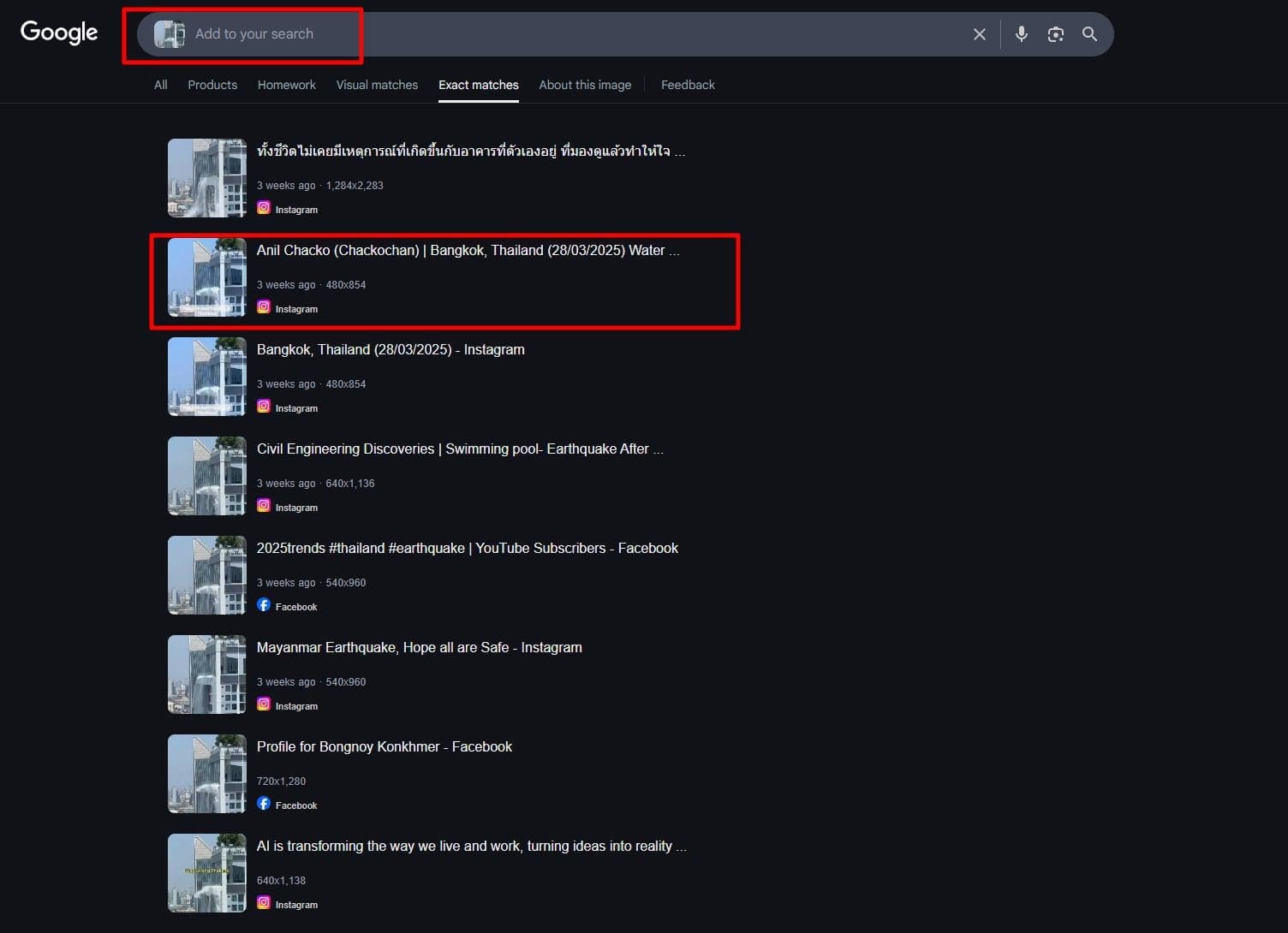Clear the search box with X icon
This screenshot has height=933, width=1288.
[x=979, y=34]
